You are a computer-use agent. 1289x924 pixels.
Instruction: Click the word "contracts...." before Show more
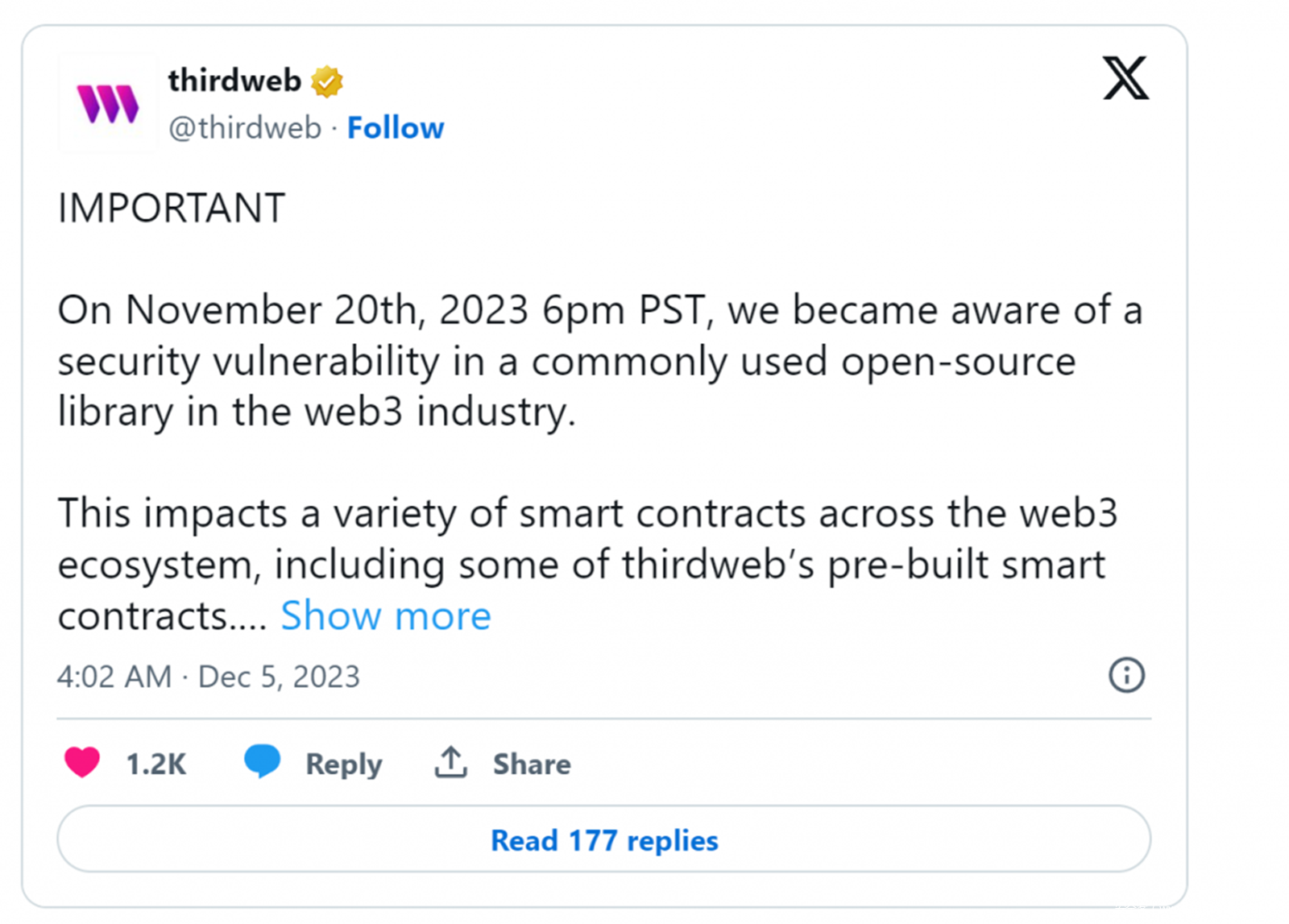[x=161, y=616]
